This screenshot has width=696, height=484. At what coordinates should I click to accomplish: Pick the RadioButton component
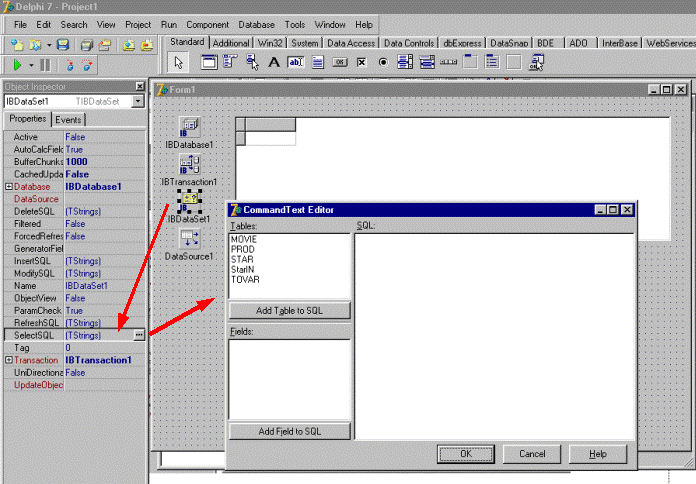pyautogui.click(x=383, y=62)
